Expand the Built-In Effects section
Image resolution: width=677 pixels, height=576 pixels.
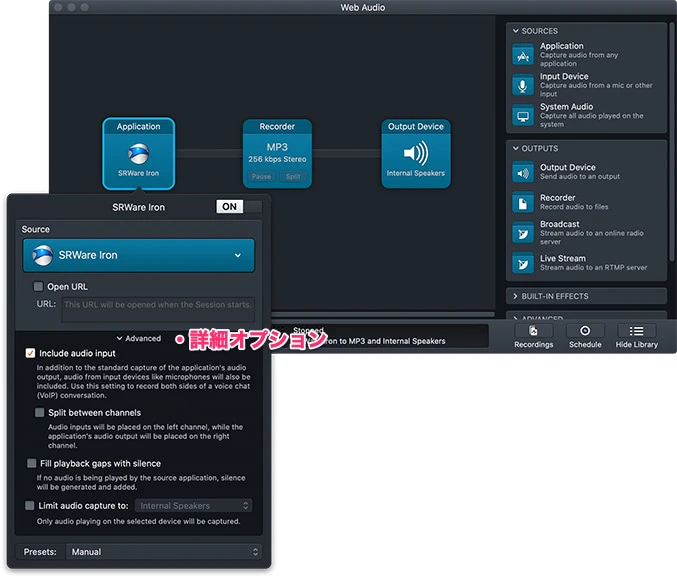click(586, 296)
